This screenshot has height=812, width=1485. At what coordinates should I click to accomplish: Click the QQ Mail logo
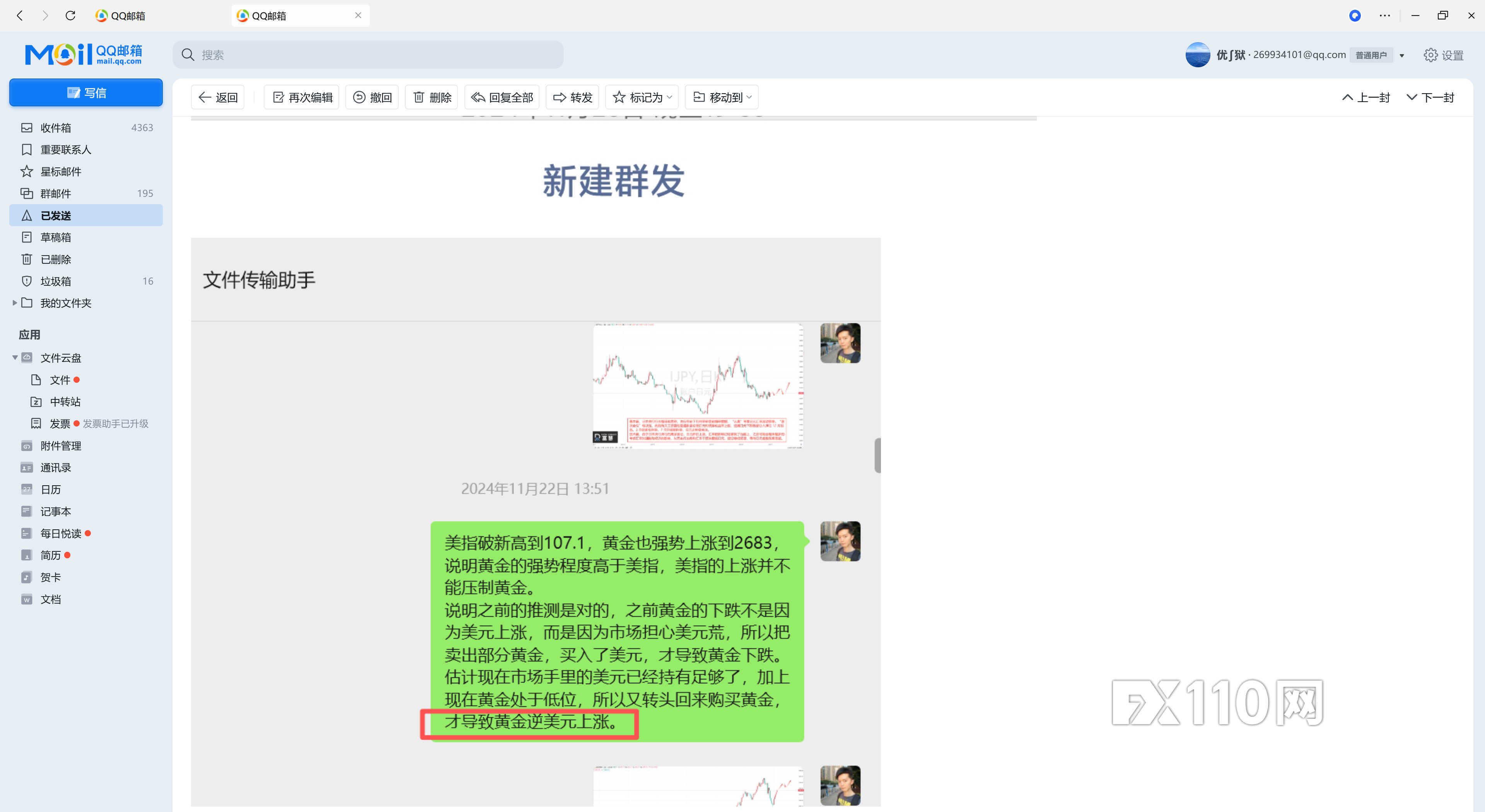[84, 55]
